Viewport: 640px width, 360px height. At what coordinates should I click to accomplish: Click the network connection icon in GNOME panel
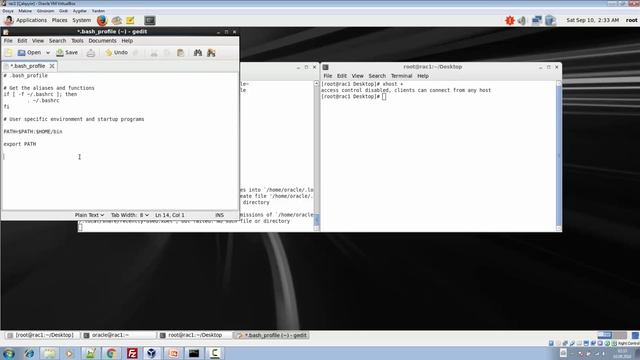tap(537, 20)
